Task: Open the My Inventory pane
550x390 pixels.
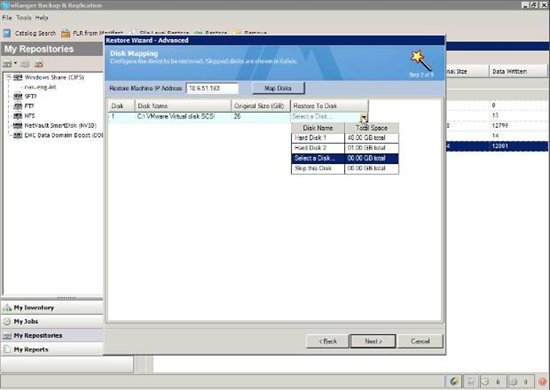Action: pyautogui.click(x=52, y=308)
